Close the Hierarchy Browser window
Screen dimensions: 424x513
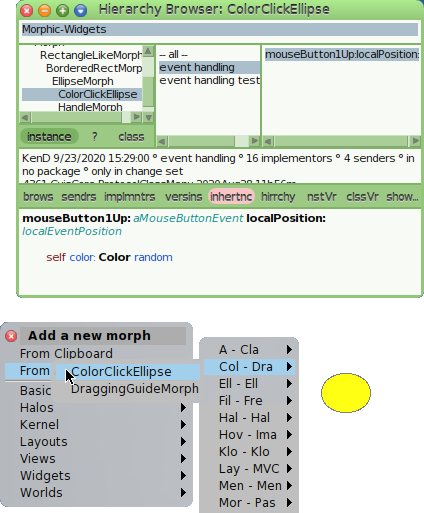click(x=26, y=11)
